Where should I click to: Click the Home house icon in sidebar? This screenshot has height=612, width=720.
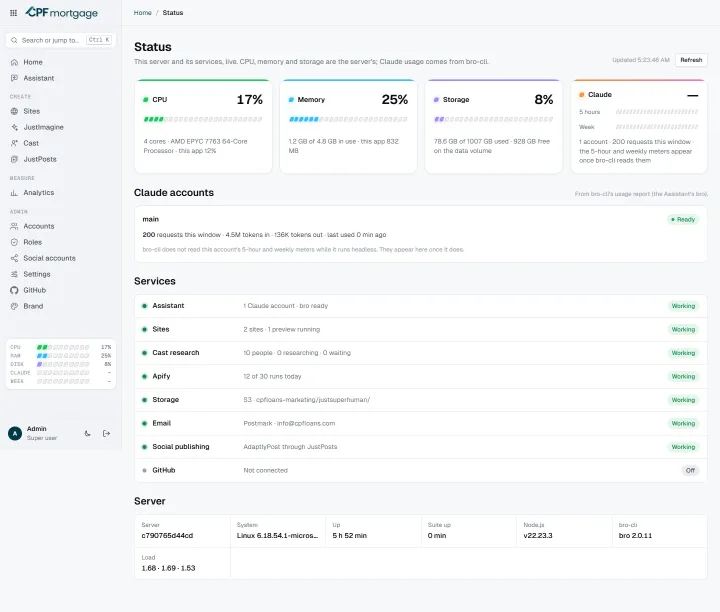[14, 62]
